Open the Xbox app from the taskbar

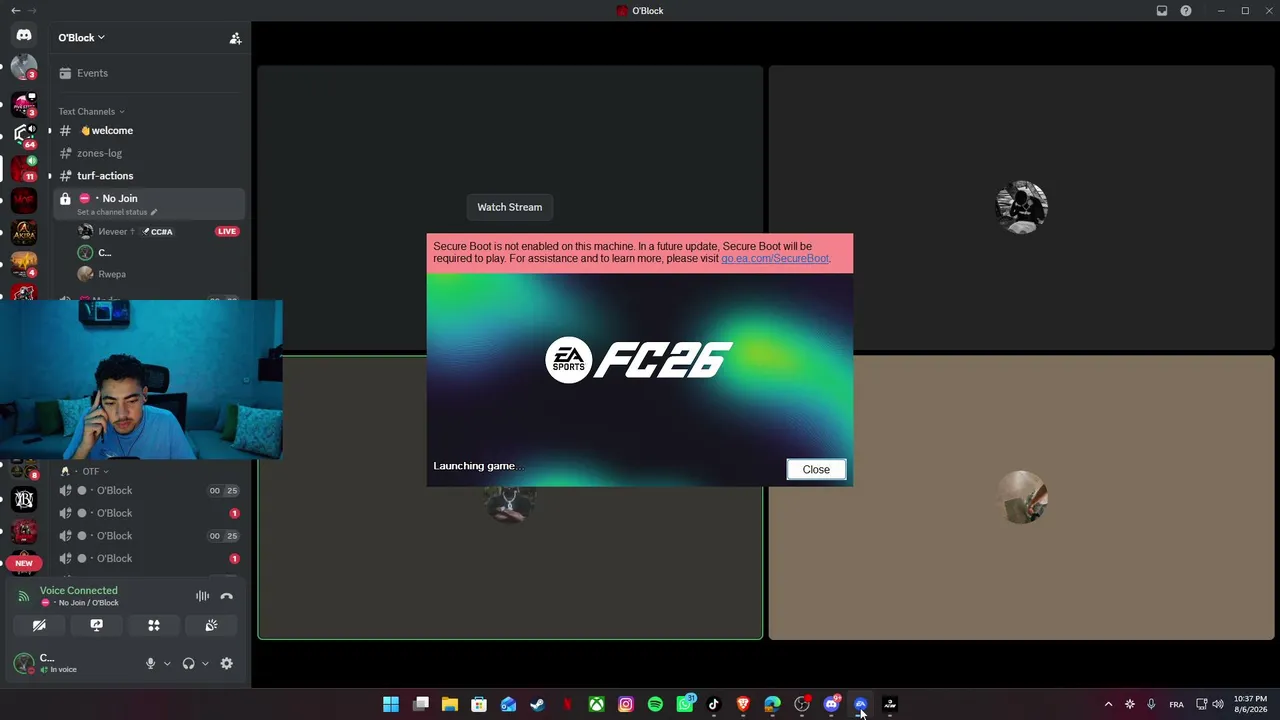point(596,704)
